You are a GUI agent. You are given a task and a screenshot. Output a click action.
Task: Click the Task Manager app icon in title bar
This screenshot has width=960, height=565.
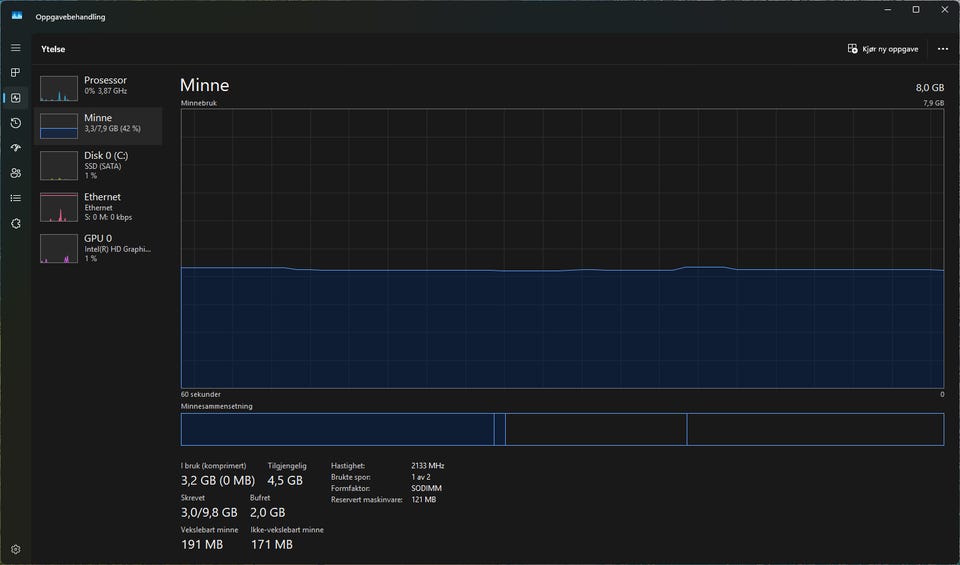coord(17,16)
